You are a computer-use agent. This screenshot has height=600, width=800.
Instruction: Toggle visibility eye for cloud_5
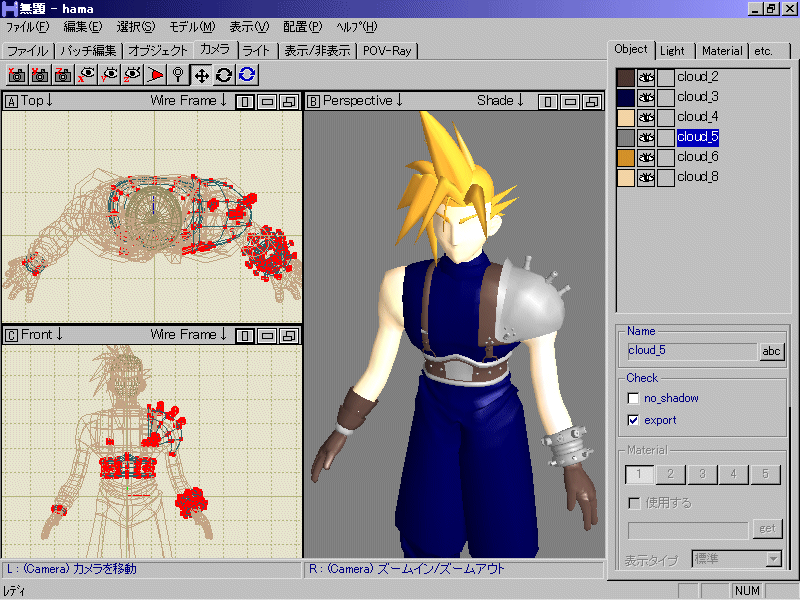646,137
